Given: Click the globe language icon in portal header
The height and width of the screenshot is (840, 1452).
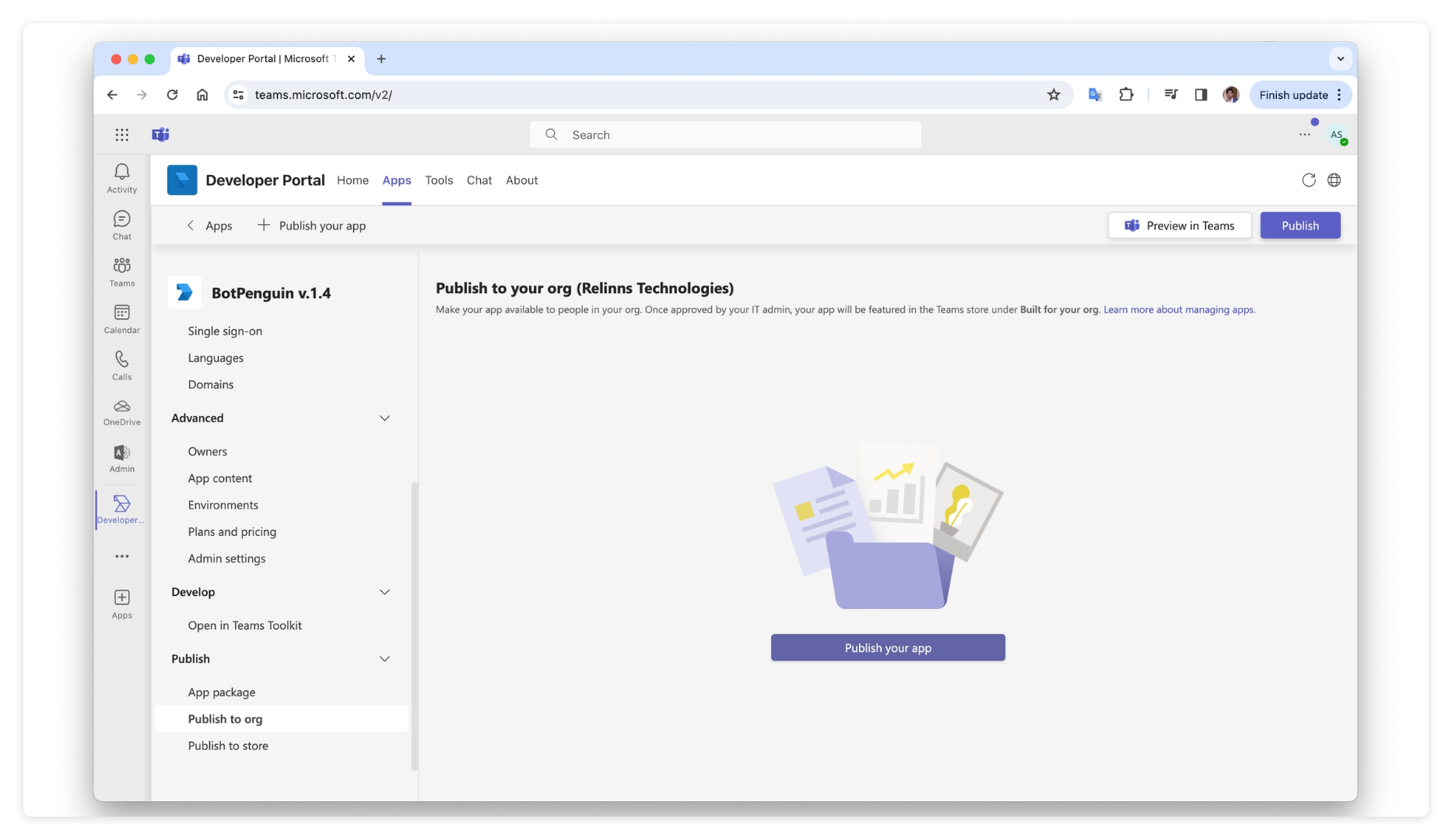Looking at the screenshot, I should point(1335,180).
